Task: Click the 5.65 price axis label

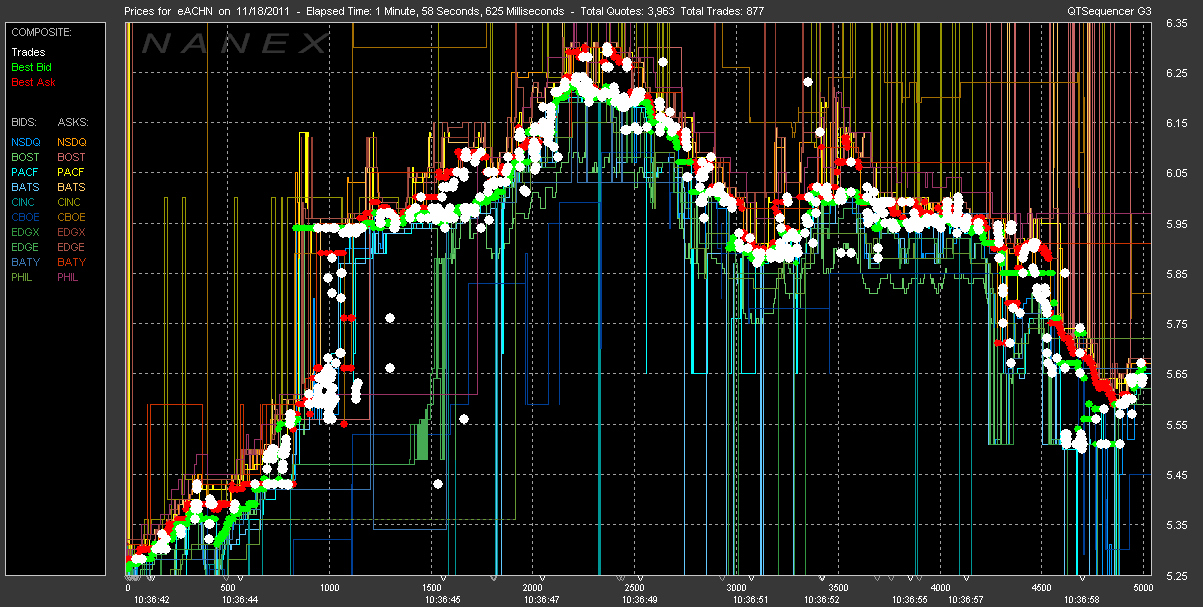Action: click(1177, 374)
